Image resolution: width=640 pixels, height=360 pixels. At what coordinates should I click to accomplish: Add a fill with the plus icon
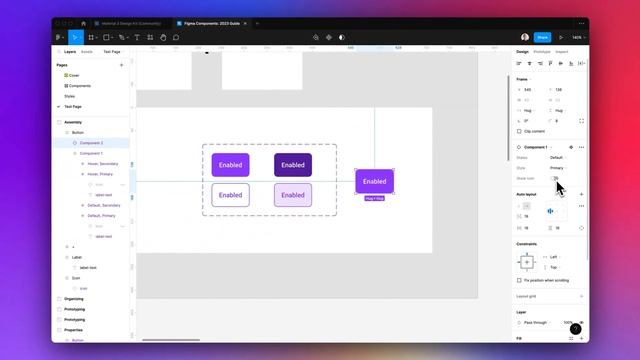click(x=581, y=338)
